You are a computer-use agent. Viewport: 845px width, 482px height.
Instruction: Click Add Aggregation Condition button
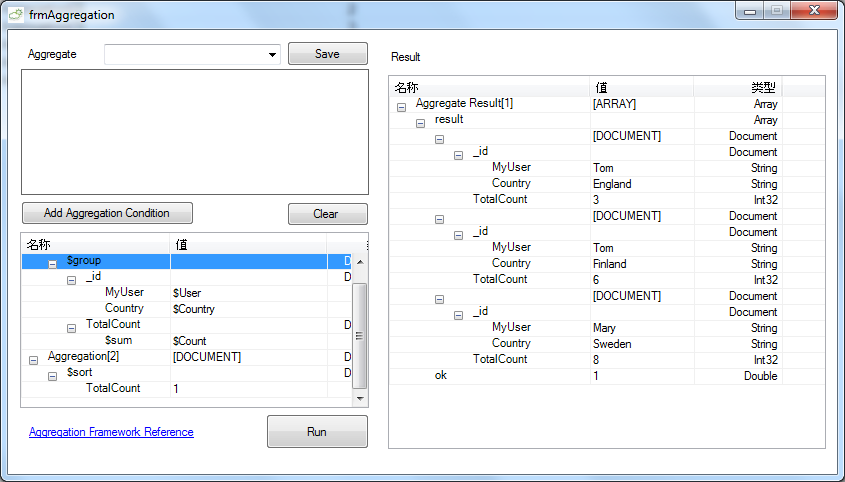(x=107, y=213)
